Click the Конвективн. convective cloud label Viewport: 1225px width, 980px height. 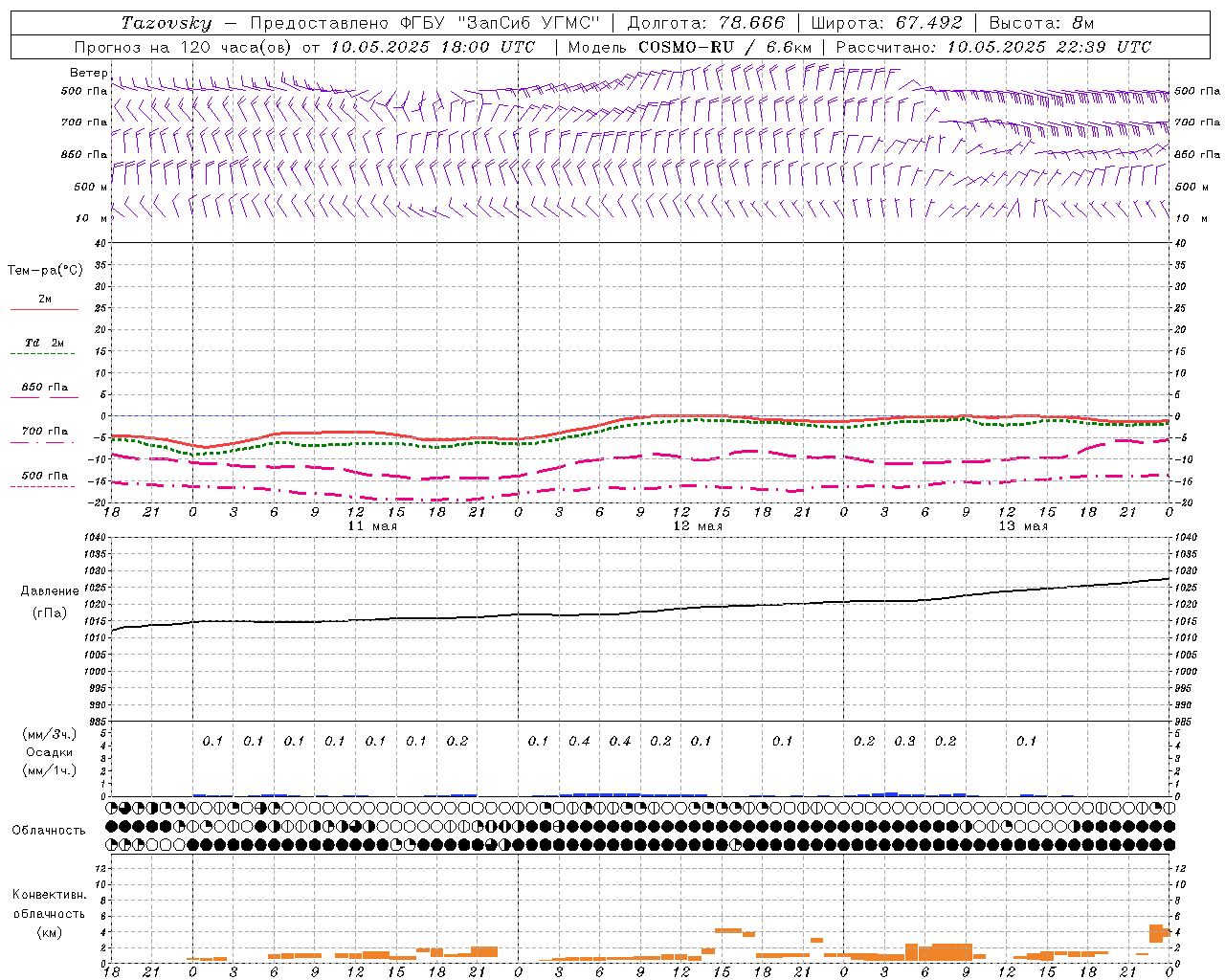49,894
